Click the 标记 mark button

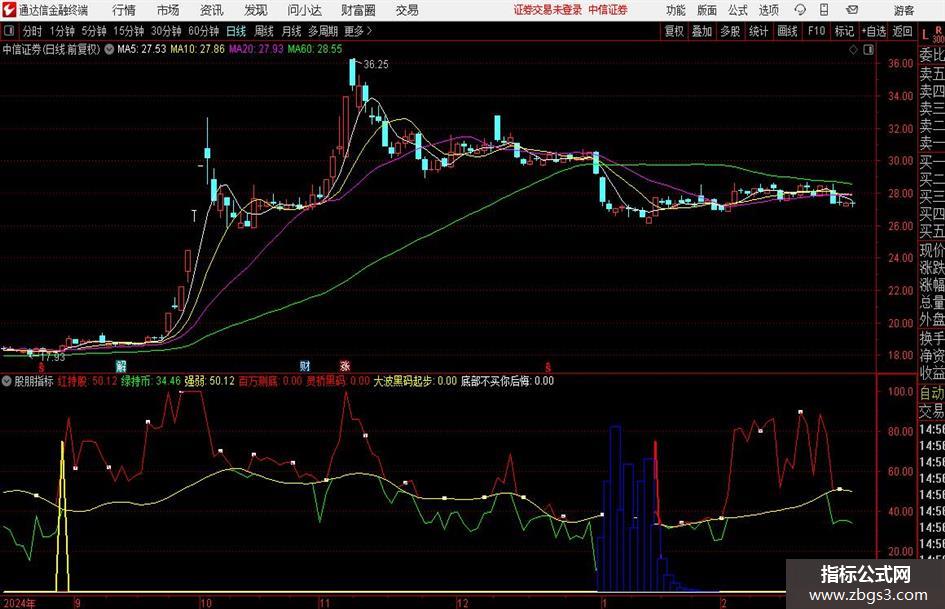pos(844,31)
